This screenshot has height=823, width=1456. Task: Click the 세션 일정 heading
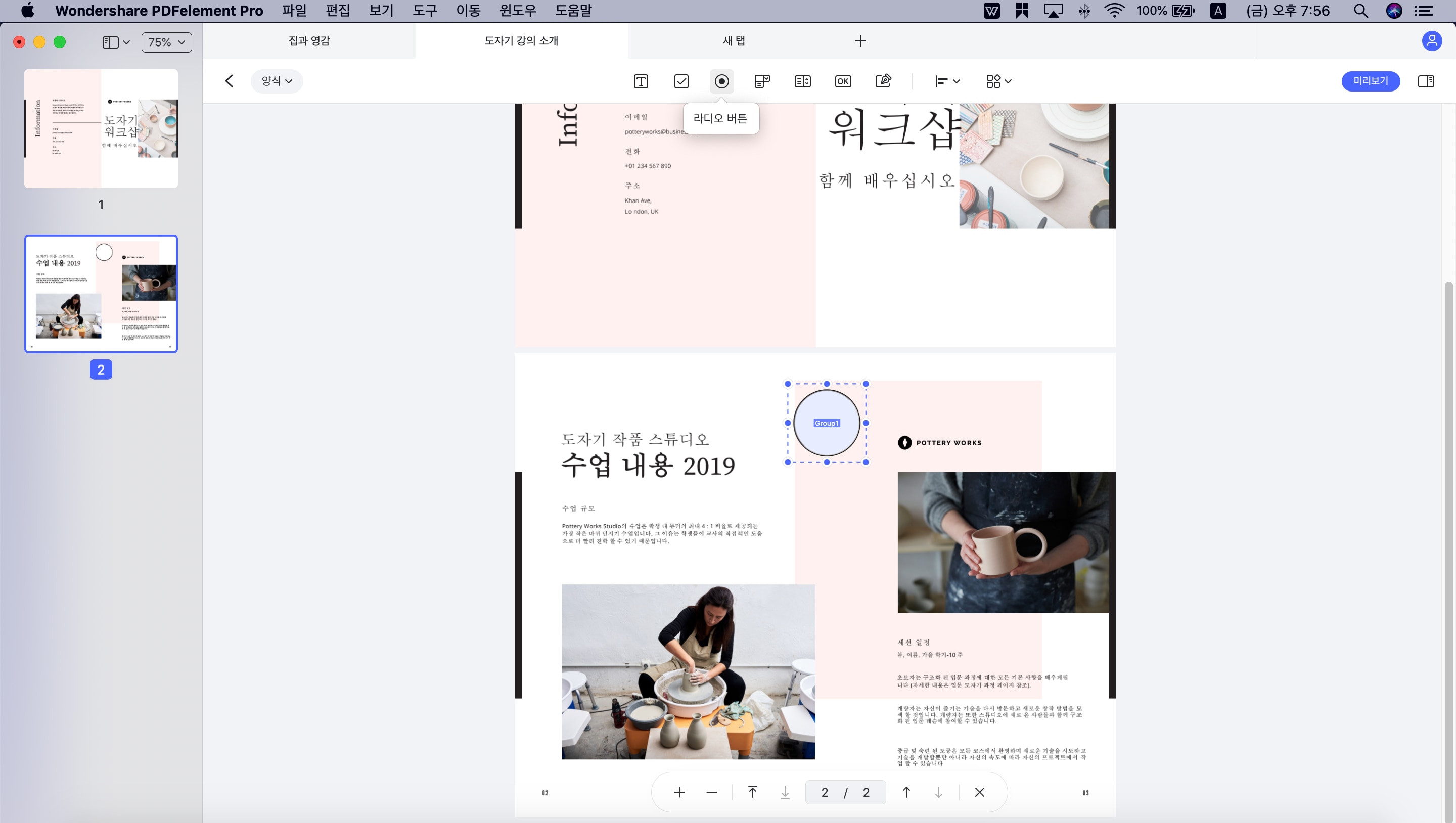[x=914, y=642]
